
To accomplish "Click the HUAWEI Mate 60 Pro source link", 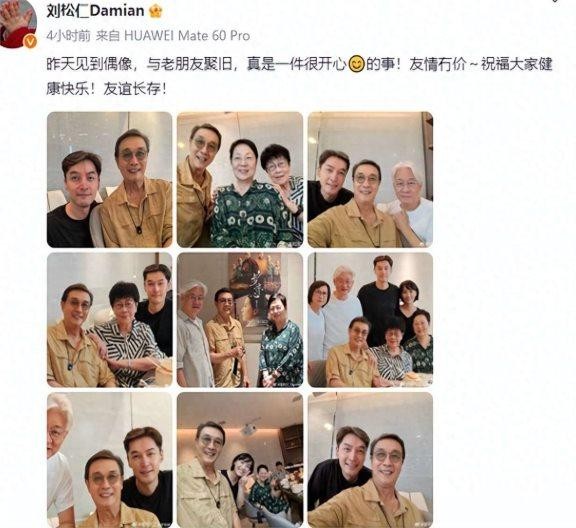I will point(187,36).
